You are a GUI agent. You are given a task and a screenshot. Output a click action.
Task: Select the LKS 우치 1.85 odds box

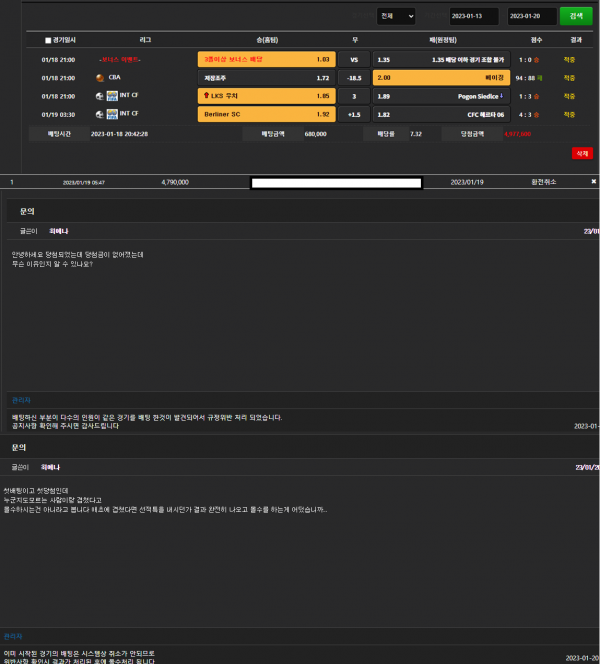pyautogui.click(x=266, y=96)
